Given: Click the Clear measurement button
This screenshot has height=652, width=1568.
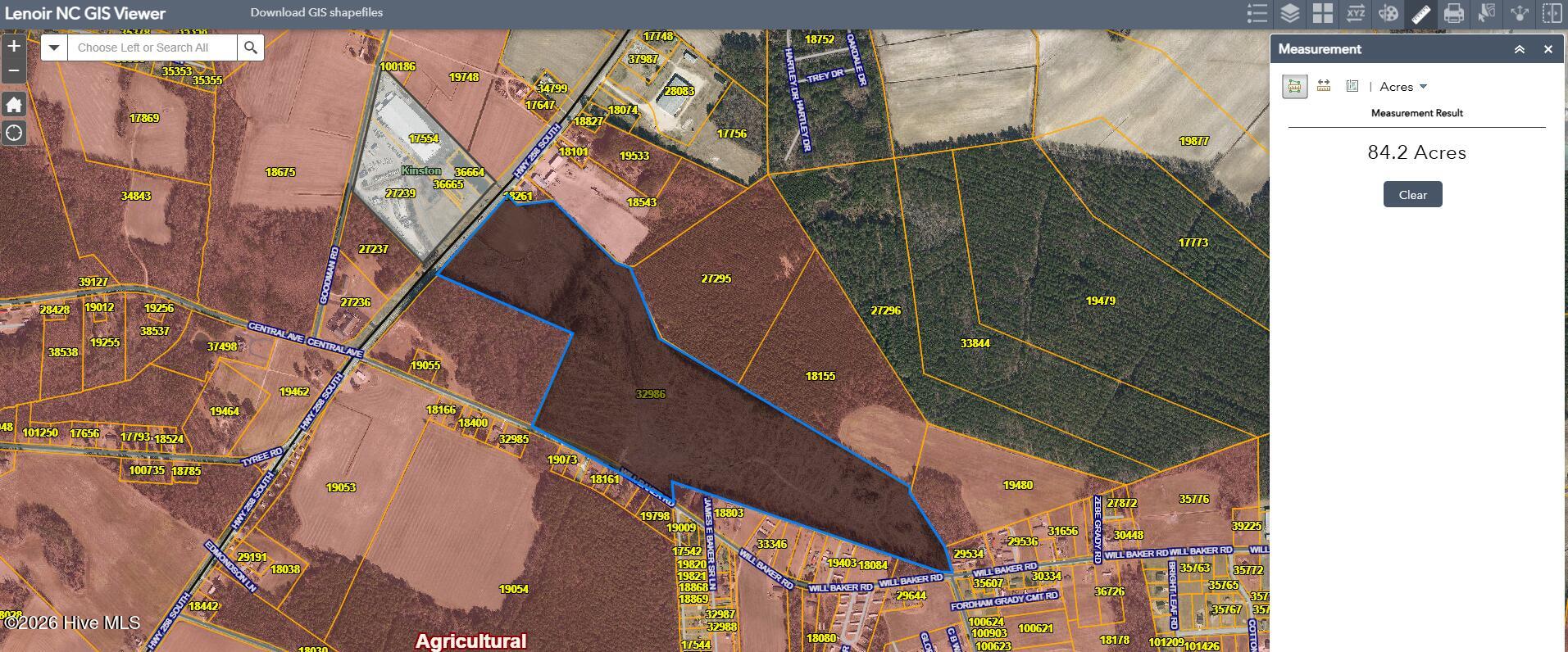Looking at the screenshot, I should 1412,195.
